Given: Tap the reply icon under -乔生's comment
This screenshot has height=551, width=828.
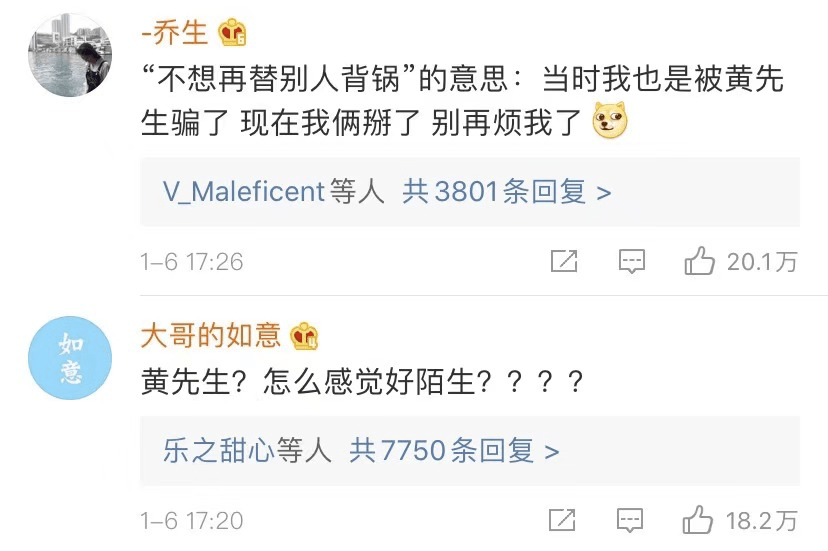Looking at the screenshot, I should [x=632, y=261].
